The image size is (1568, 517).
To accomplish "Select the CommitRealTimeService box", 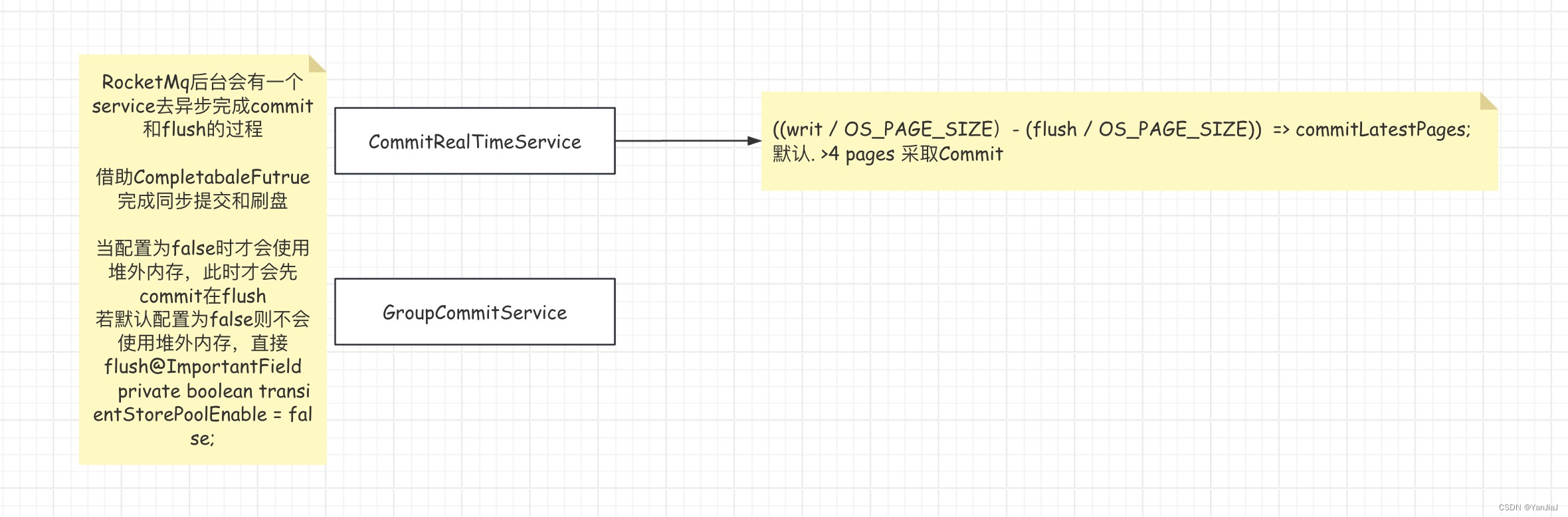I will click(474, 141).
